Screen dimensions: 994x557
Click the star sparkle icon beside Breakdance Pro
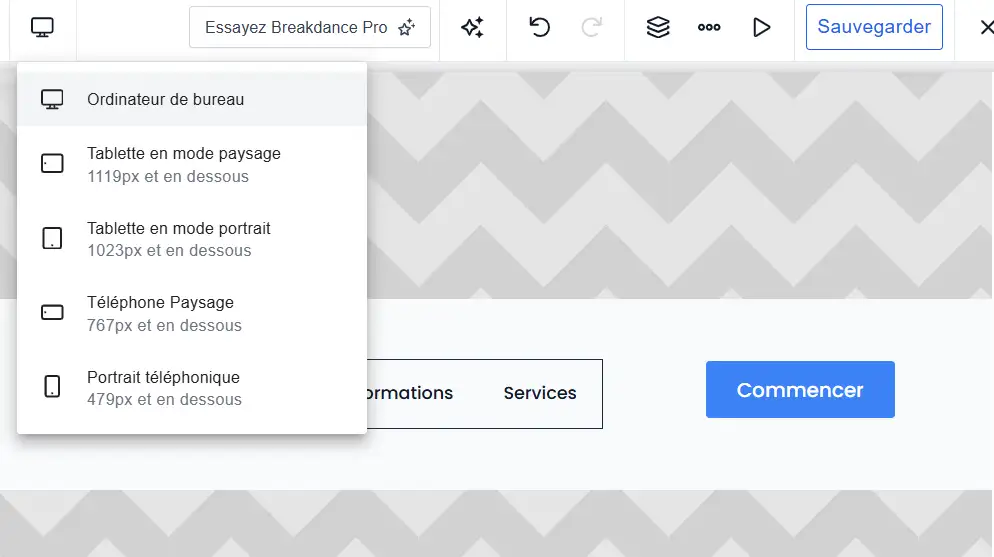pos(406,27)
